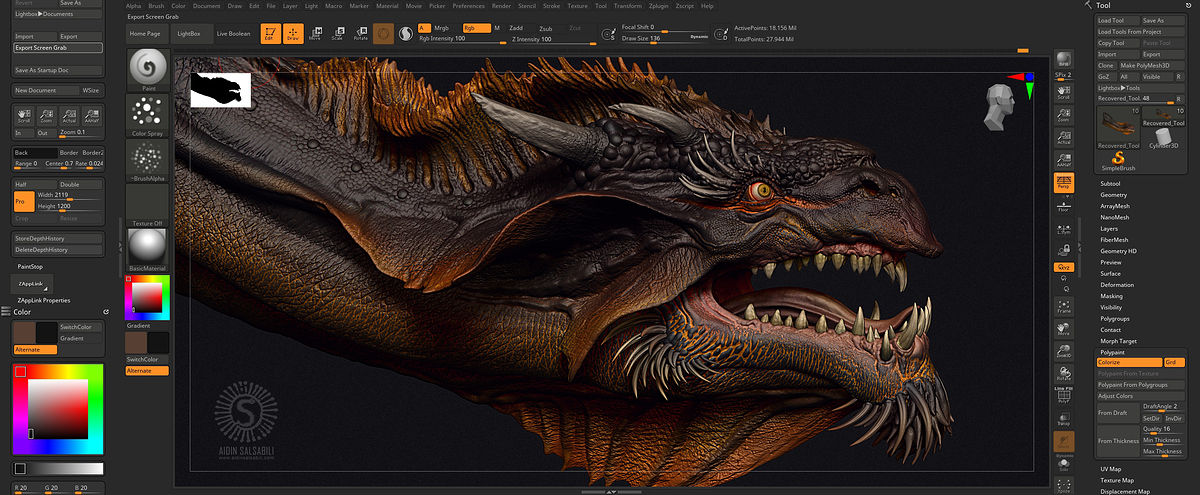The image size is (1200, 495).
Task: Click the camera head orientation icon
Action: (1000, 108)
